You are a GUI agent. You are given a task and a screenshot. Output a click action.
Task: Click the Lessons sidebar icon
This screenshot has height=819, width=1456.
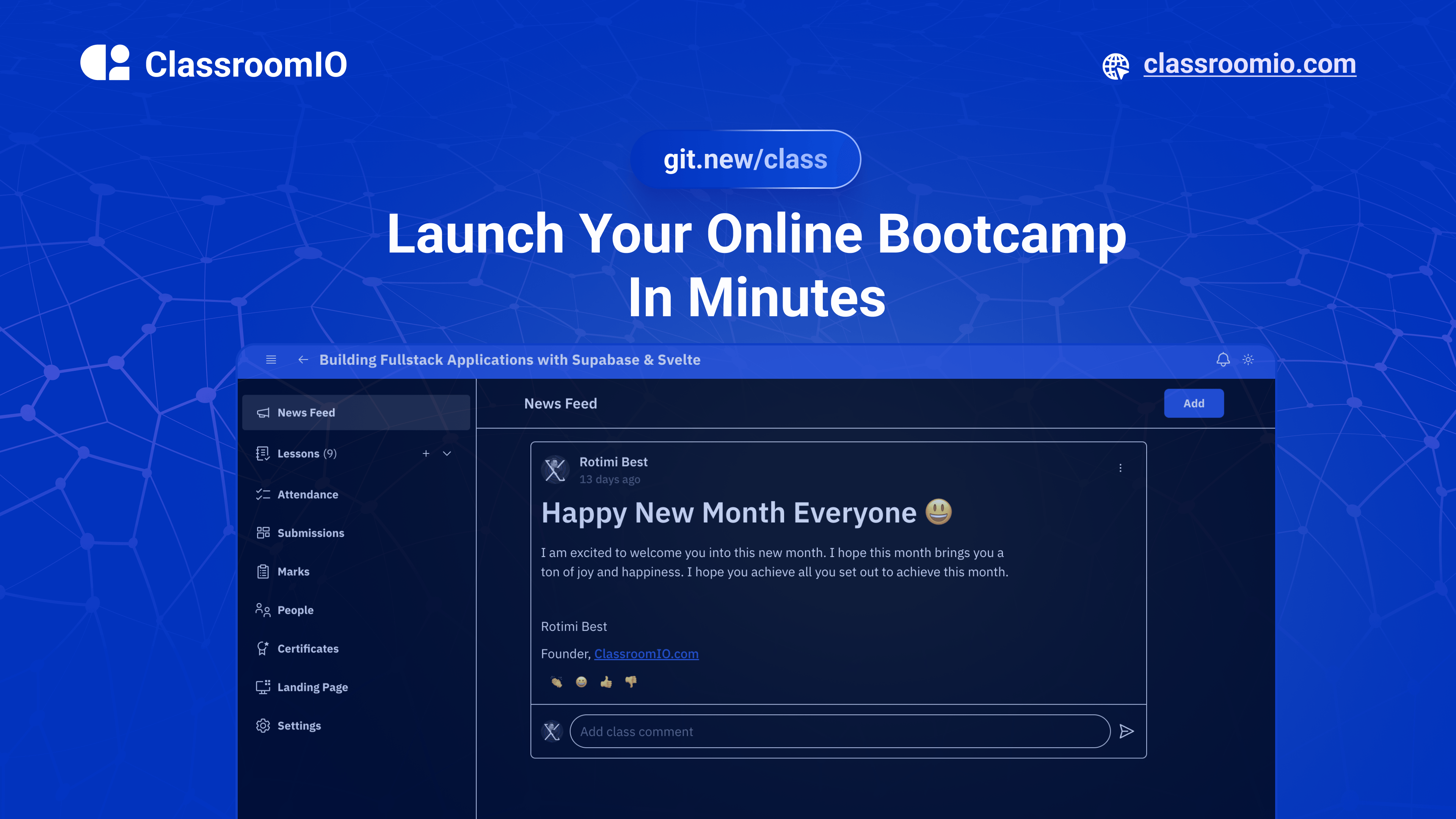pyautogui.click(x=263, y=453)
